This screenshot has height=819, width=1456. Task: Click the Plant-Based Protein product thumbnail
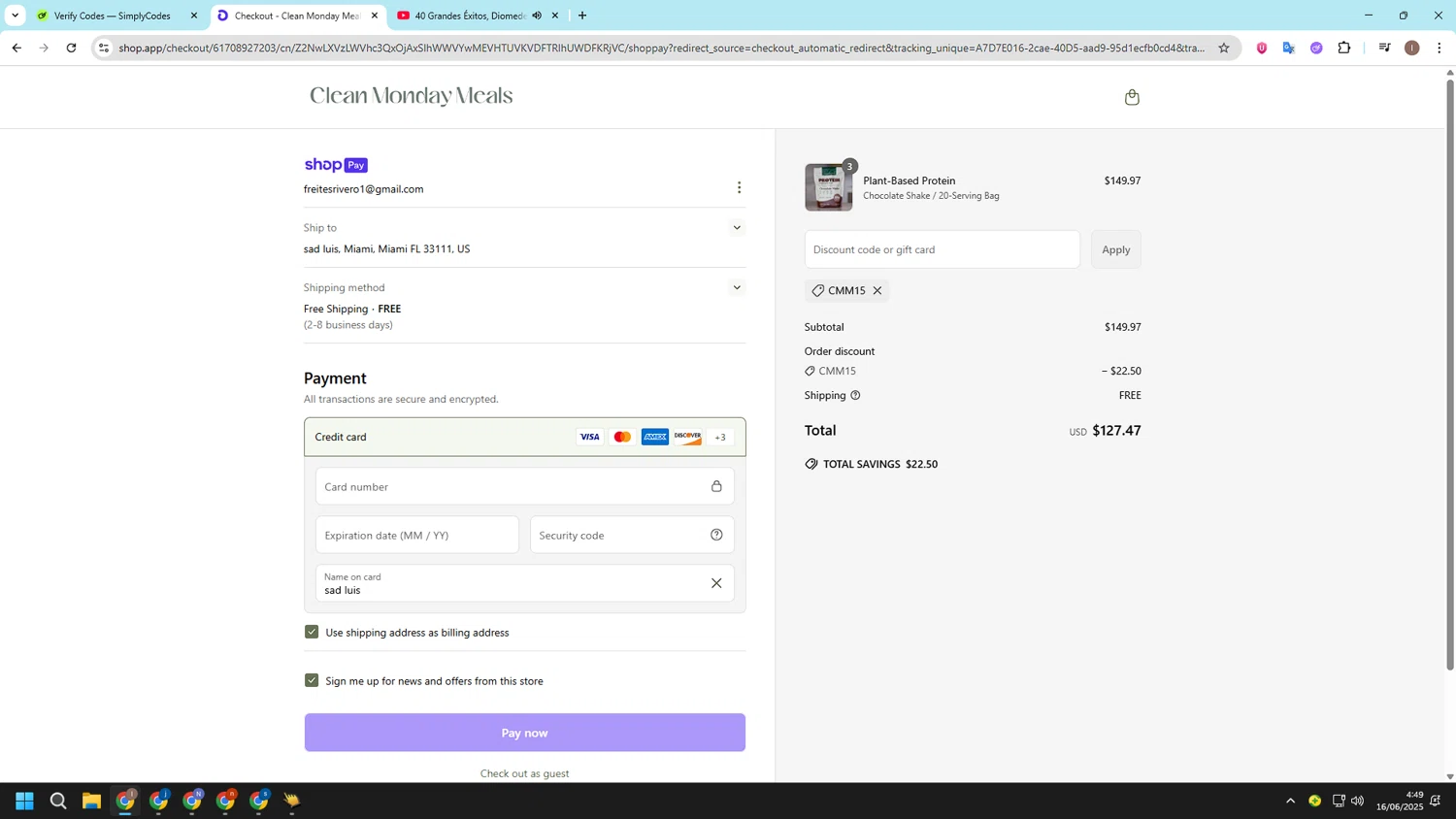click(x=829, y=187)
